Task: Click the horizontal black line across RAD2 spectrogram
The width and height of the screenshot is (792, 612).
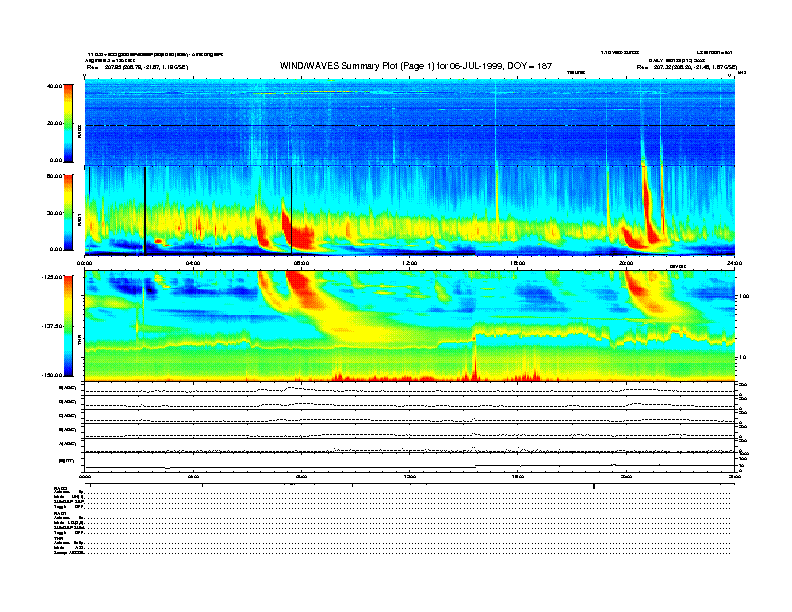Action: [410, 125]
